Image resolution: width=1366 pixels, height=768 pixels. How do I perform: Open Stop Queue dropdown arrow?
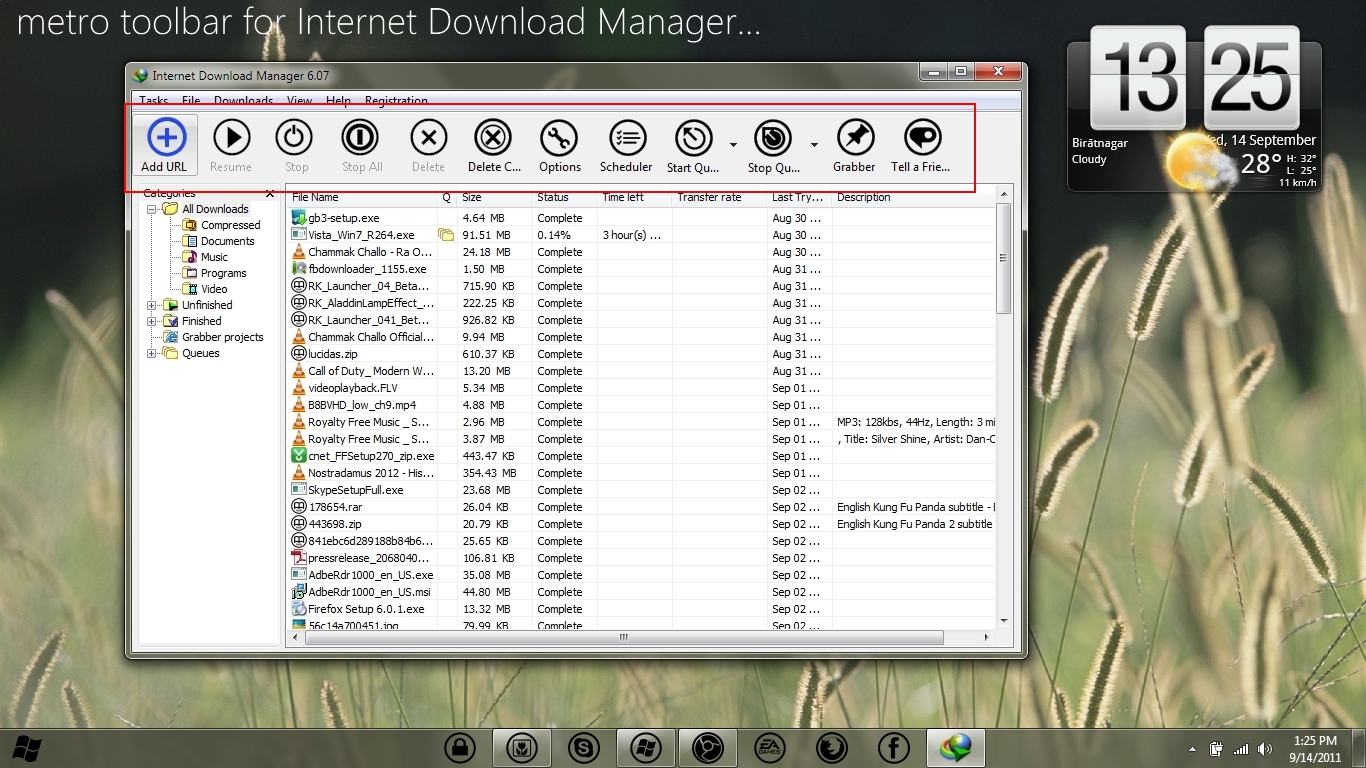814,145
